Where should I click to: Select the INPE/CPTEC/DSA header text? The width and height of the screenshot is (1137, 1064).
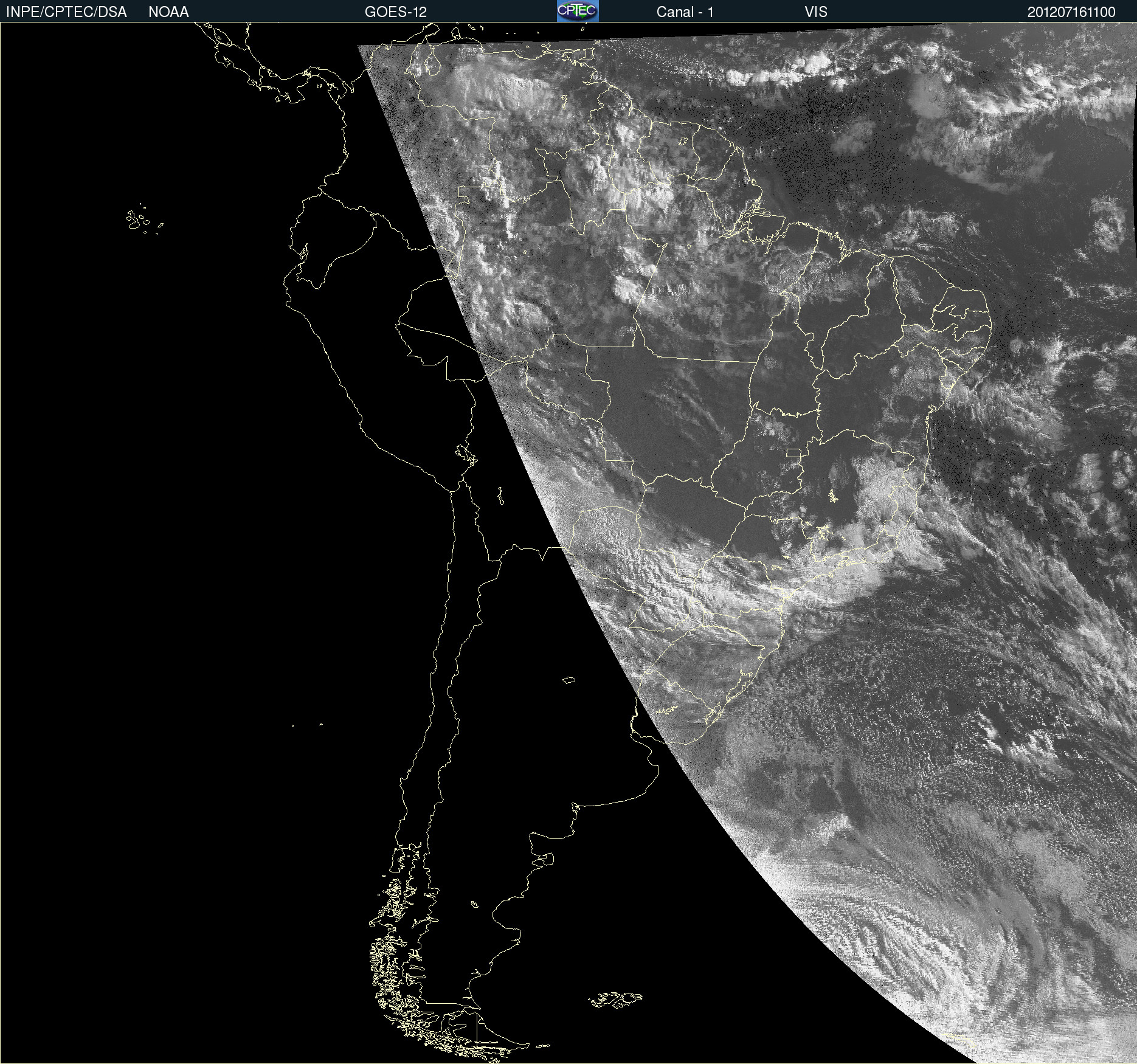[x=66, y=12]
